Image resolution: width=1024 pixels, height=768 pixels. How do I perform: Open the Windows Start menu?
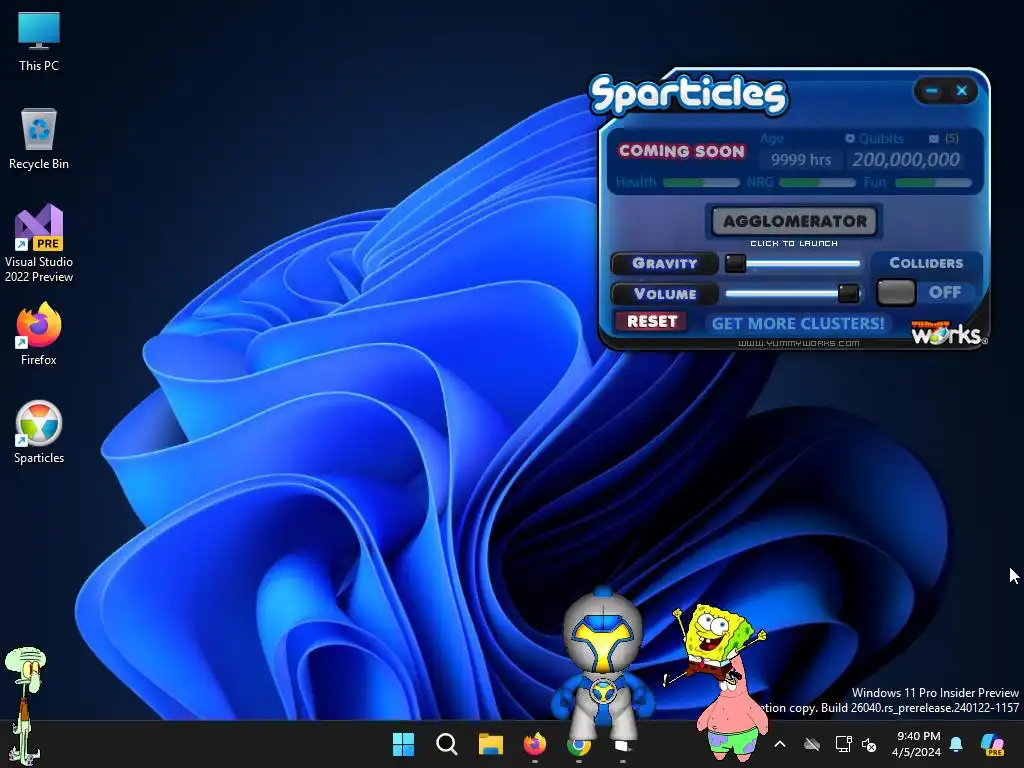tap(403, 744)
